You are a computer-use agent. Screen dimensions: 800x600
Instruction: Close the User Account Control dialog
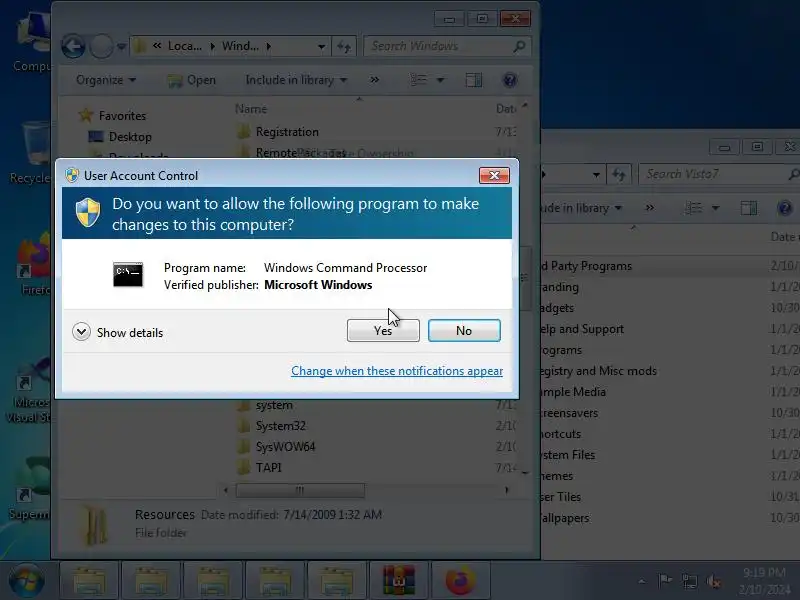494,176
